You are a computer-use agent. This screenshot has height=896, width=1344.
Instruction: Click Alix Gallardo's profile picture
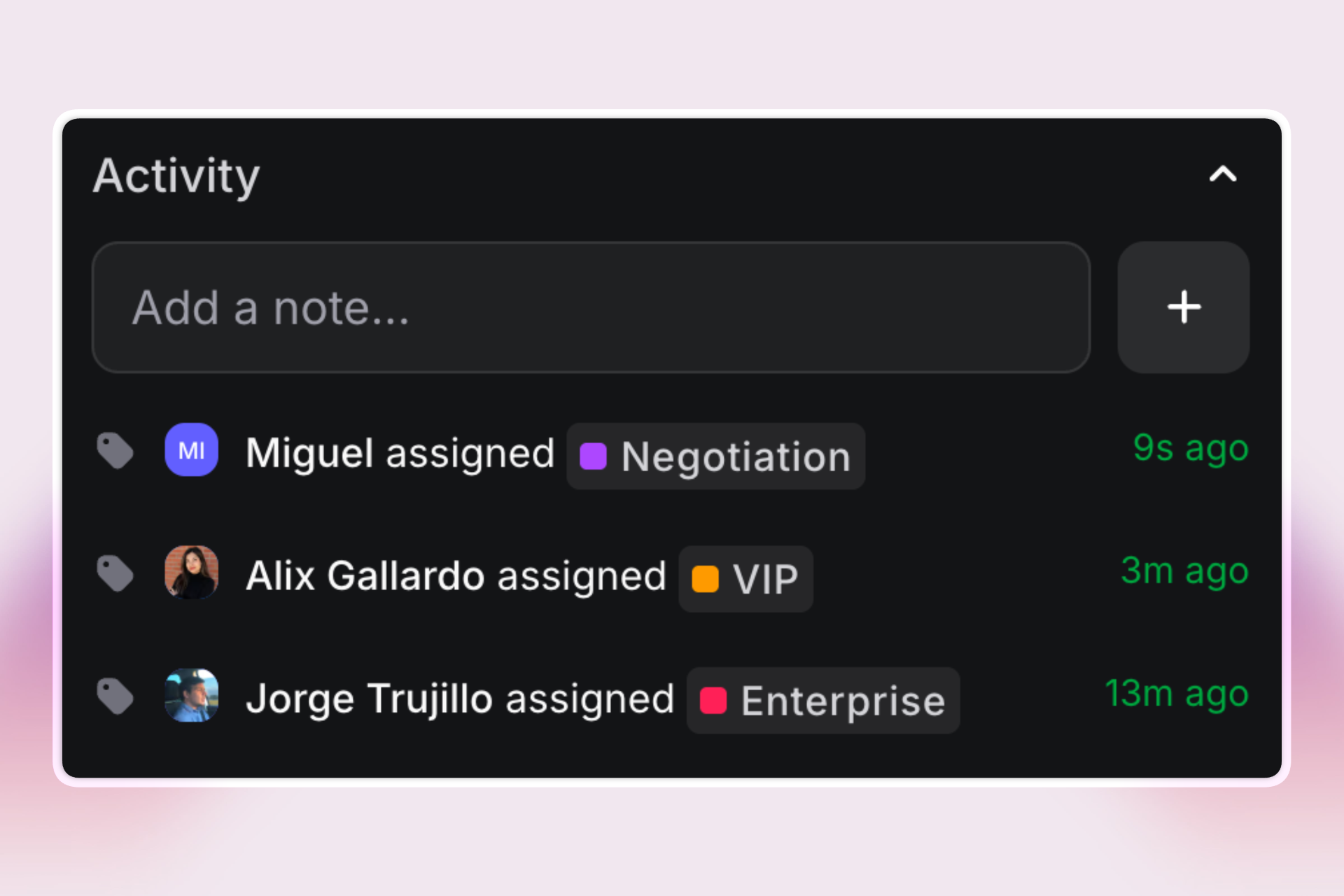click(191, 573)
